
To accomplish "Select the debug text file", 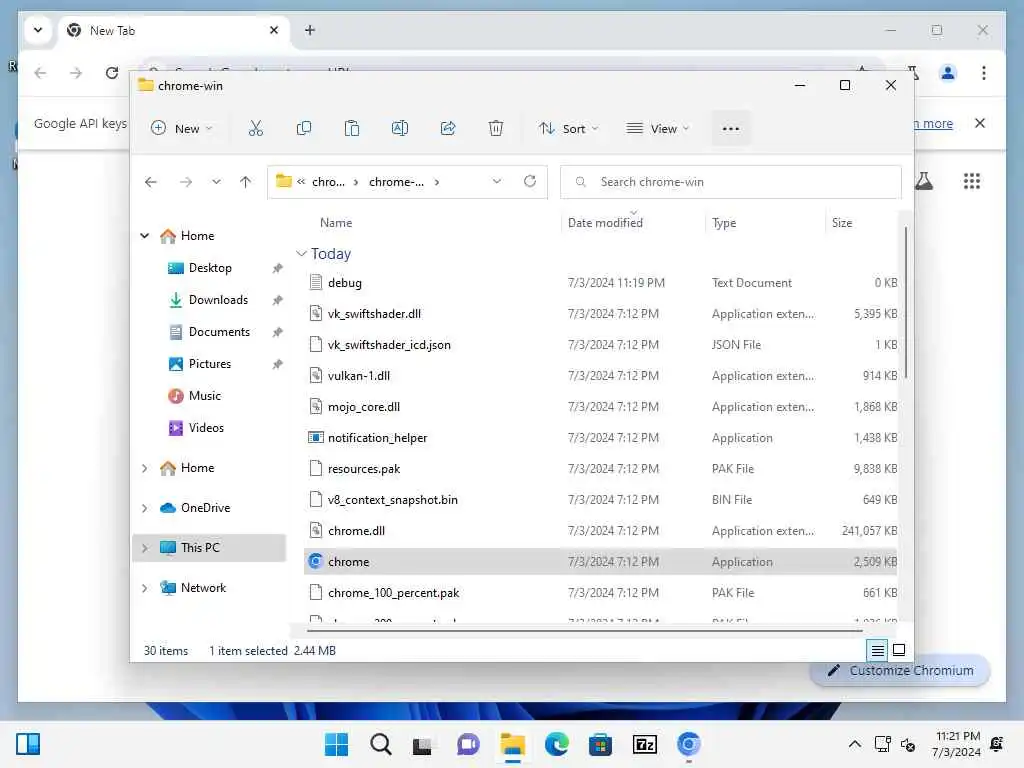I will pos(600,283).
